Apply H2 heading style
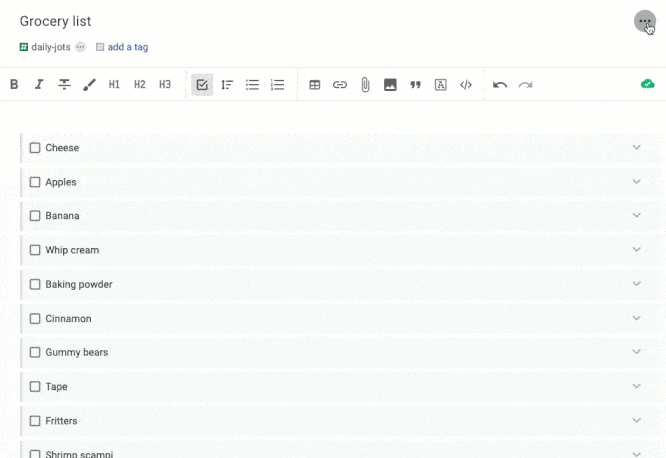This screenshot has width=666, height=458. click(140, 85)
